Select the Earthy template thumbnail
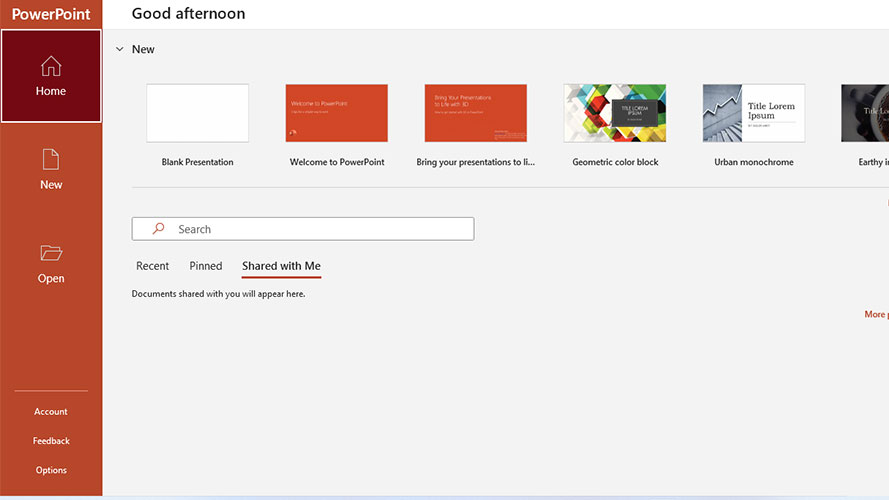 (x=865, y=113)
